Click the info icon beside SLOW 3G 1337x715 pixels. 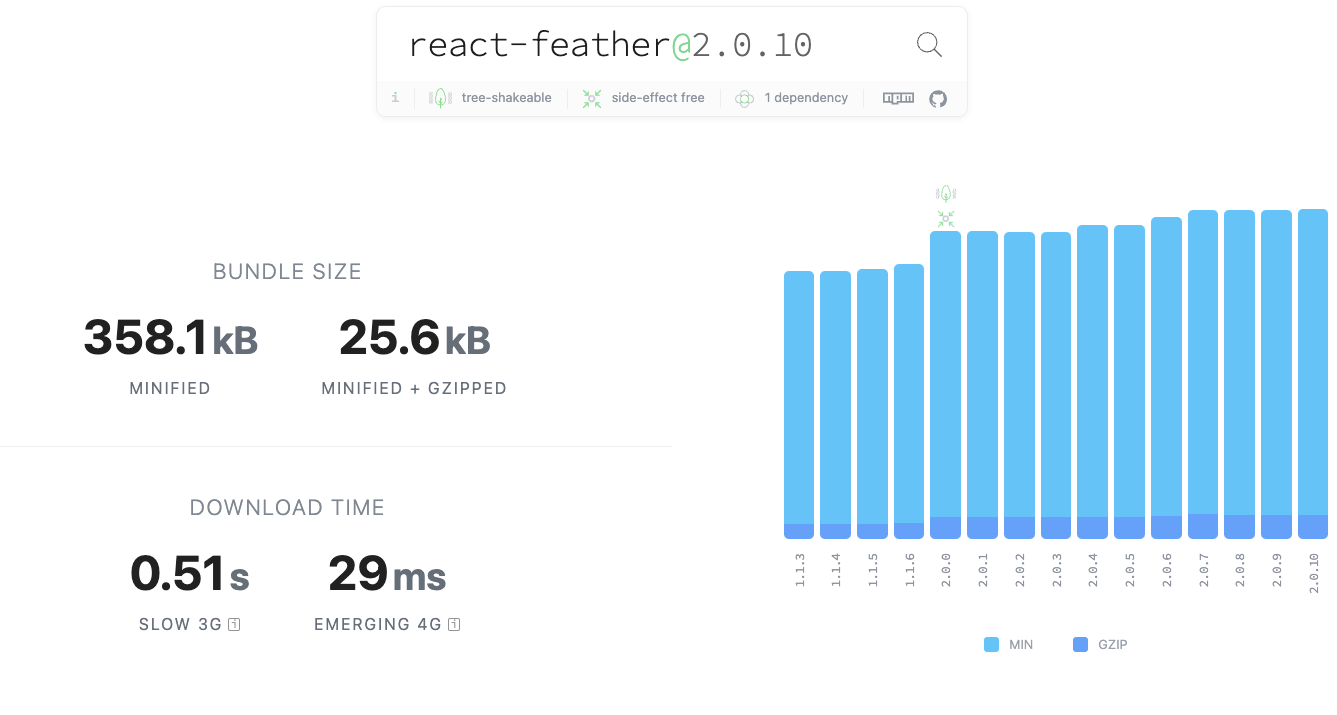[234, 625]
